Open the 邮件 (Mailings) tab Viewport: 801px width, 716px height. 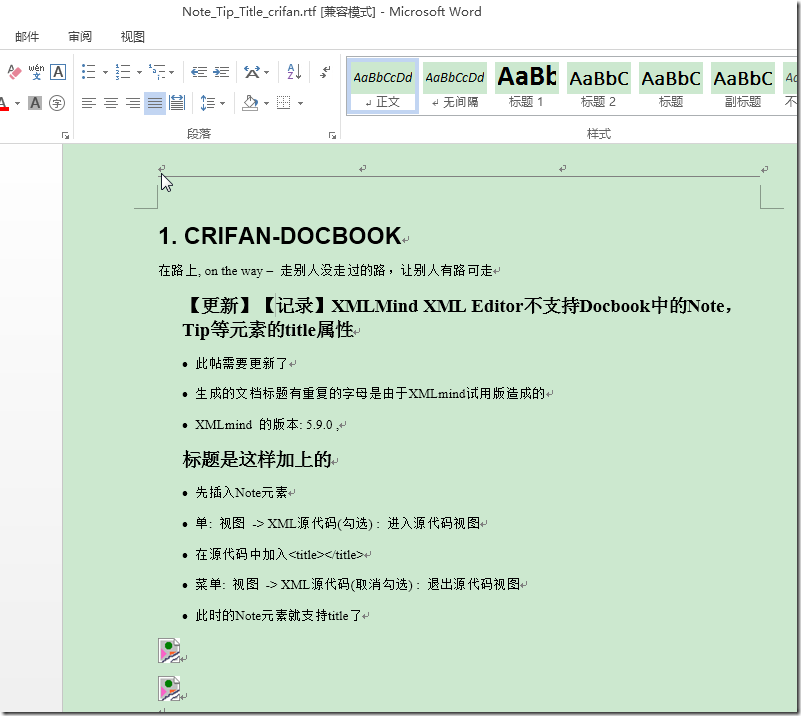coord(27,37)
